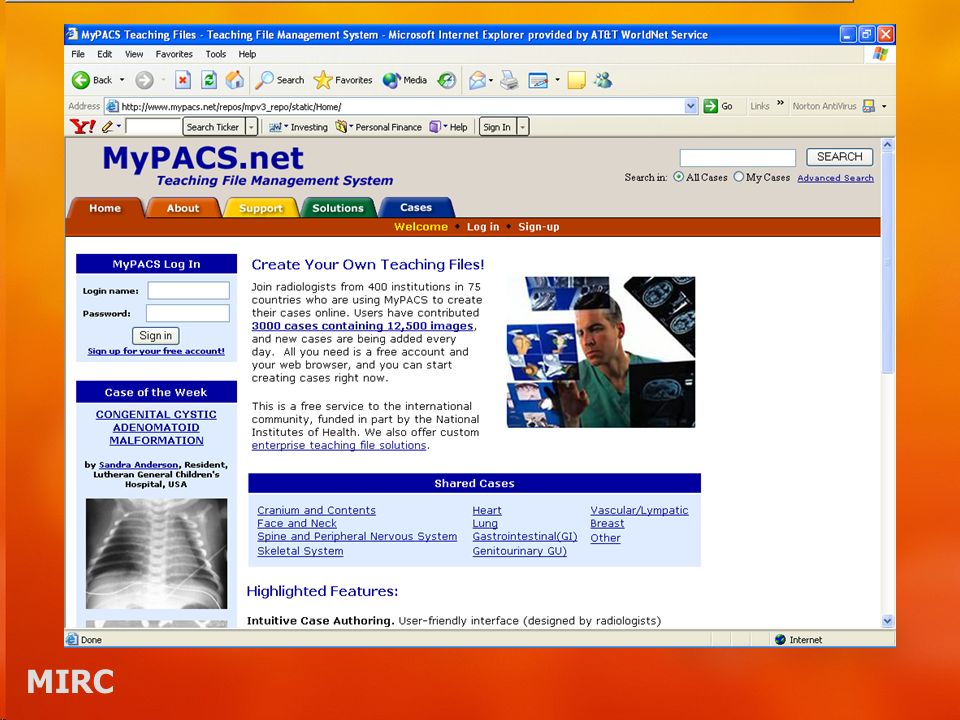
Task: Open the Favorites menu
Action: click(x=174, y=54)
